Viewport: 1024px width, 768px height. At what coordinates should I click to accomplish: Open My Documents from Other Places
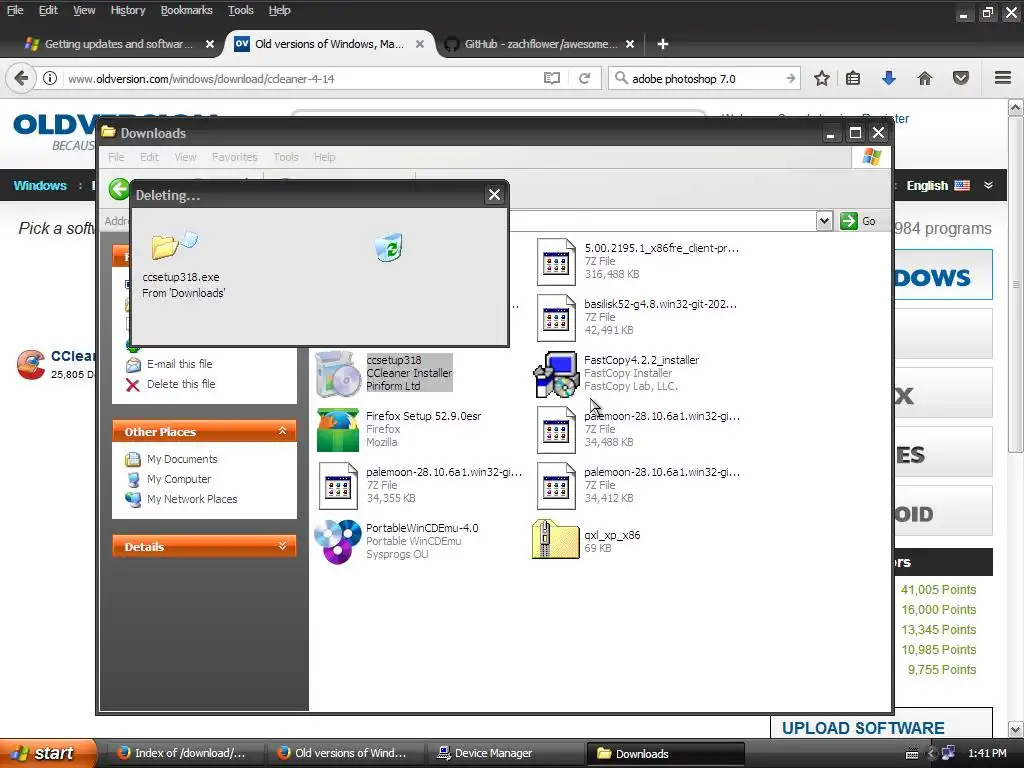click(182, 459)
